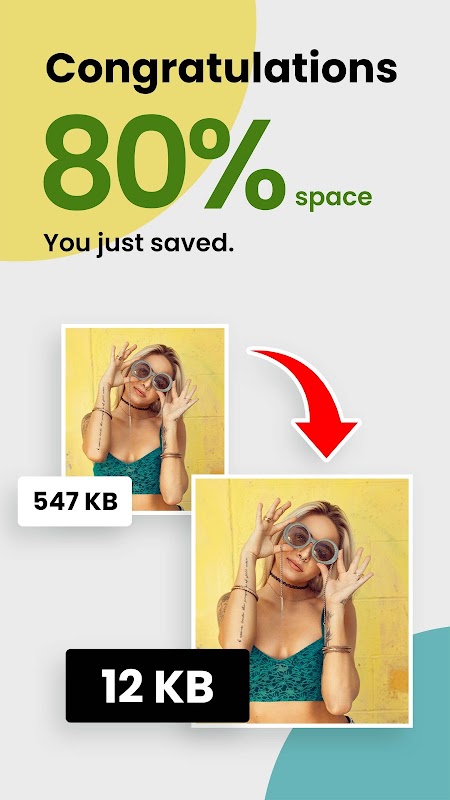Screen dimensions: 450x800
Task: Tap the black 12 KB size label
Action: [158, 685]
